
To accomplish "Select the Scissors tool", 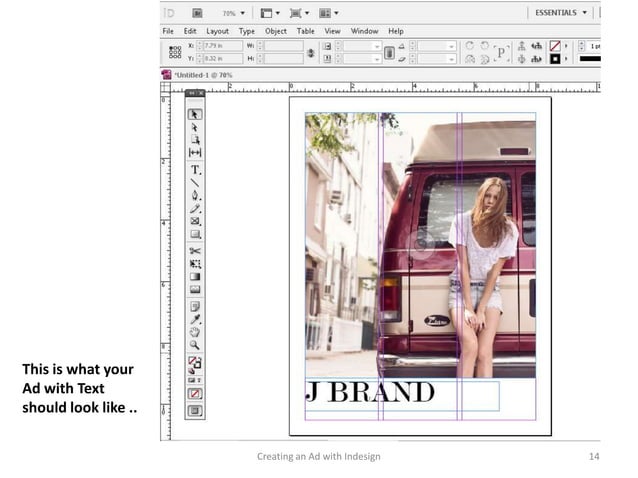I will (x=195, y=251).
